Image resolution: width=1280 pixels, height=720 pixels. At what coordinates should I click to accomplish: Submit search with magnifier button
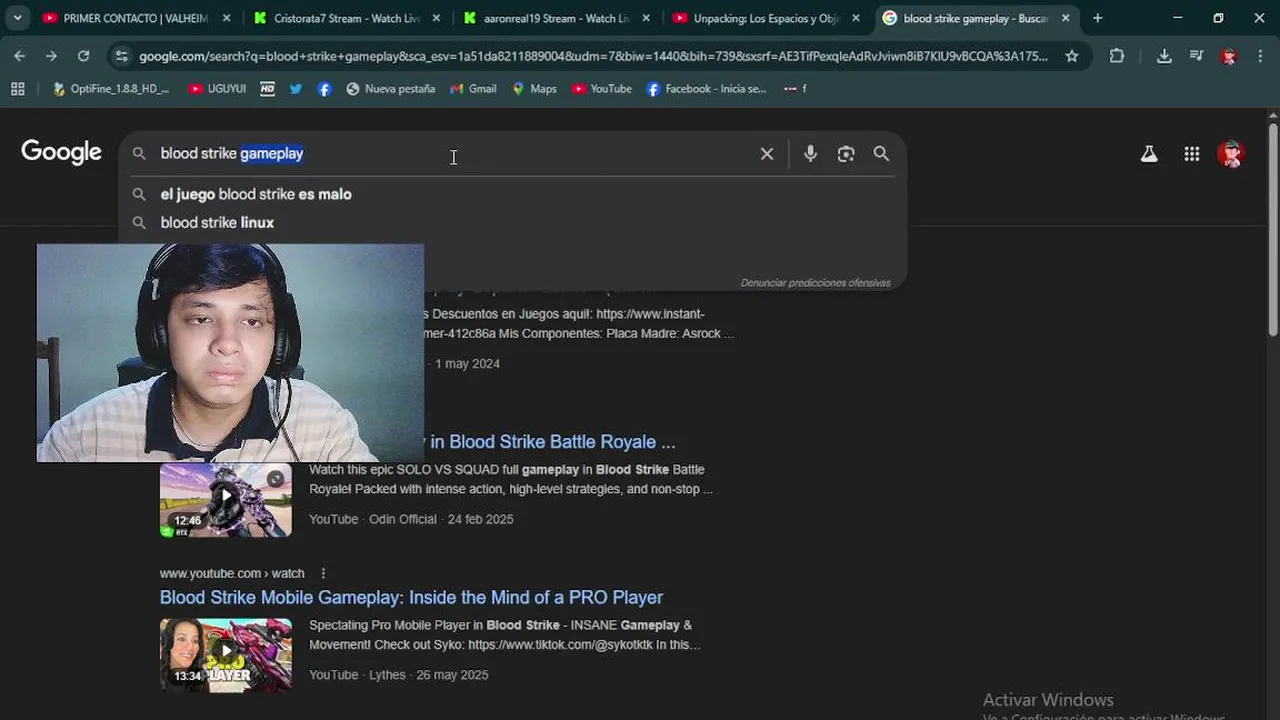point(881,154)
